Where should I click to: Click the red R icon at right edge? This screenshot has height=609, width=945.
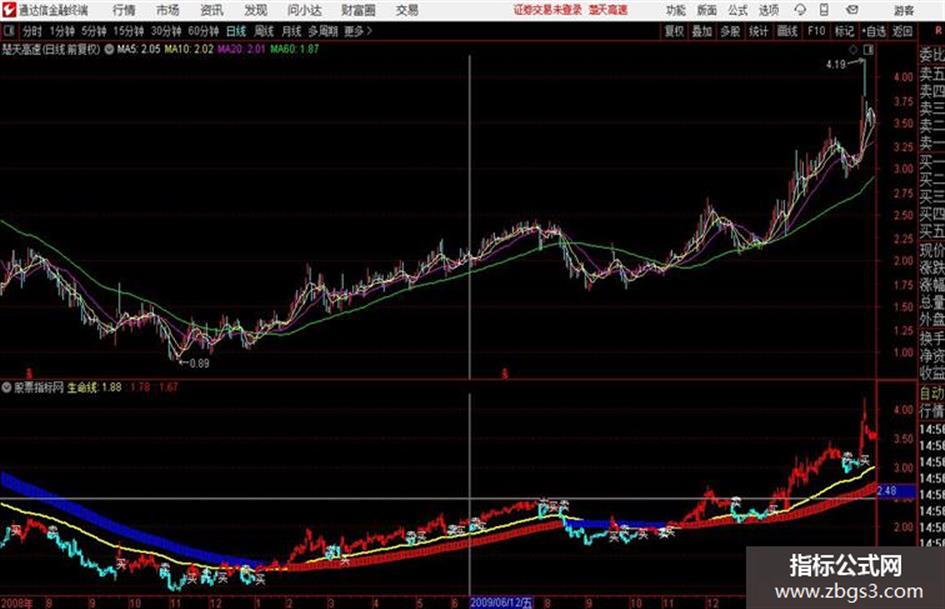tap(938, 31)
